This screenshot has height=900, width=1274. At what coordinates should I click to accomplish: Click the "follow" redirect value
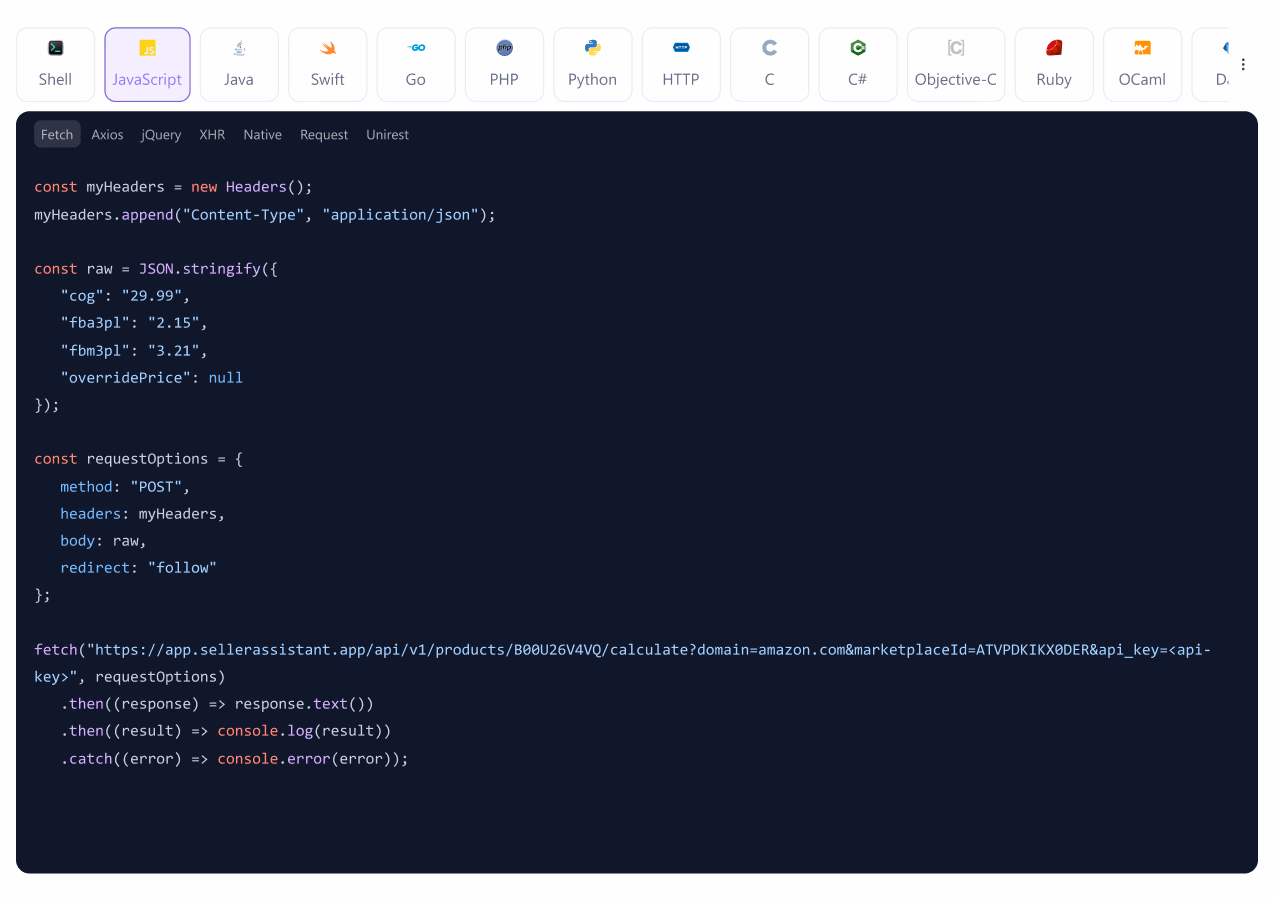(x=182, y=567)
